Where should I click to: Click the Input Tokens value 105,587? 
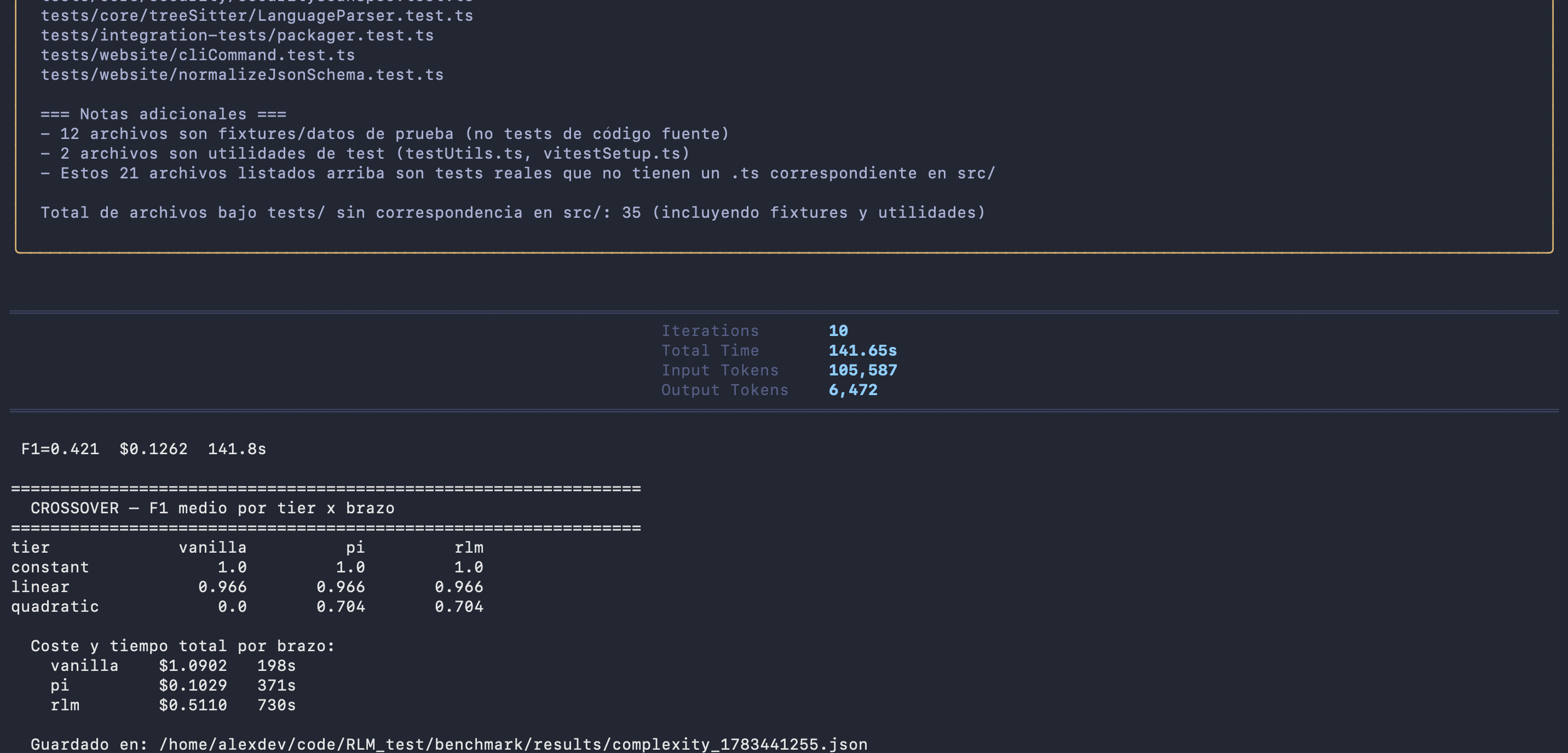(x=862, y=370)
